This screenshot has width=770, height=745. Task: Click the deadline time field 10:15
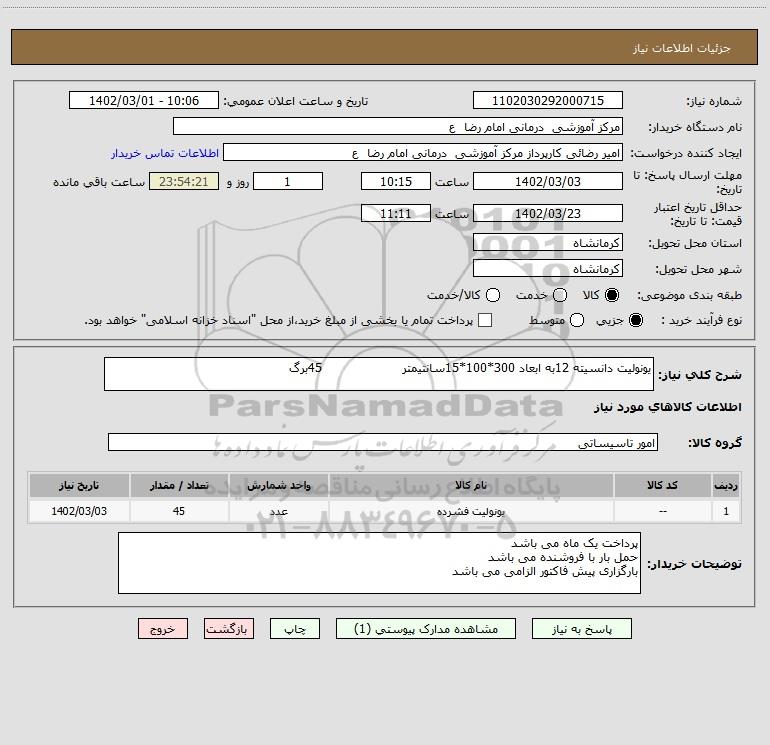click(396, 181)
